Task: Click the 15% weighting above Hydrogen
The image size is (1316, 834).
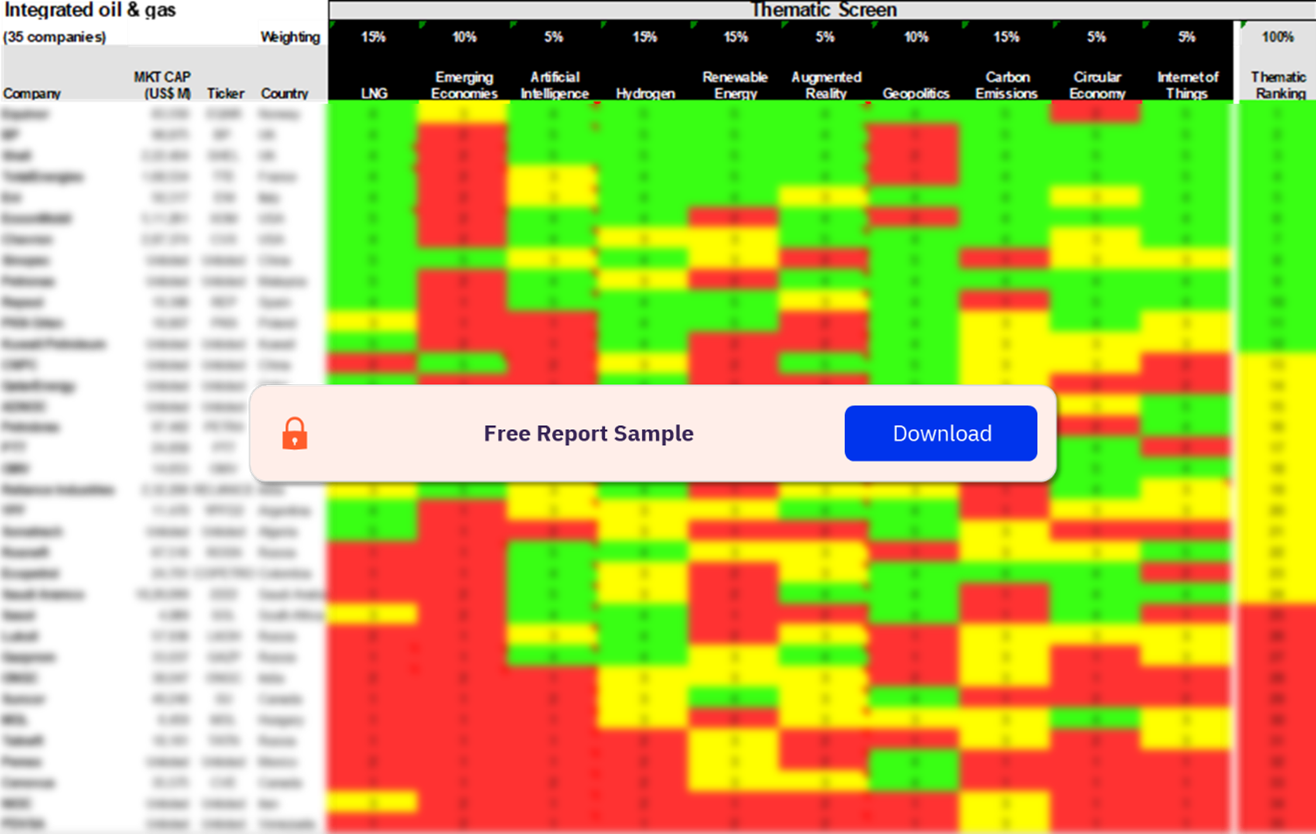Action: pos(645,37)
